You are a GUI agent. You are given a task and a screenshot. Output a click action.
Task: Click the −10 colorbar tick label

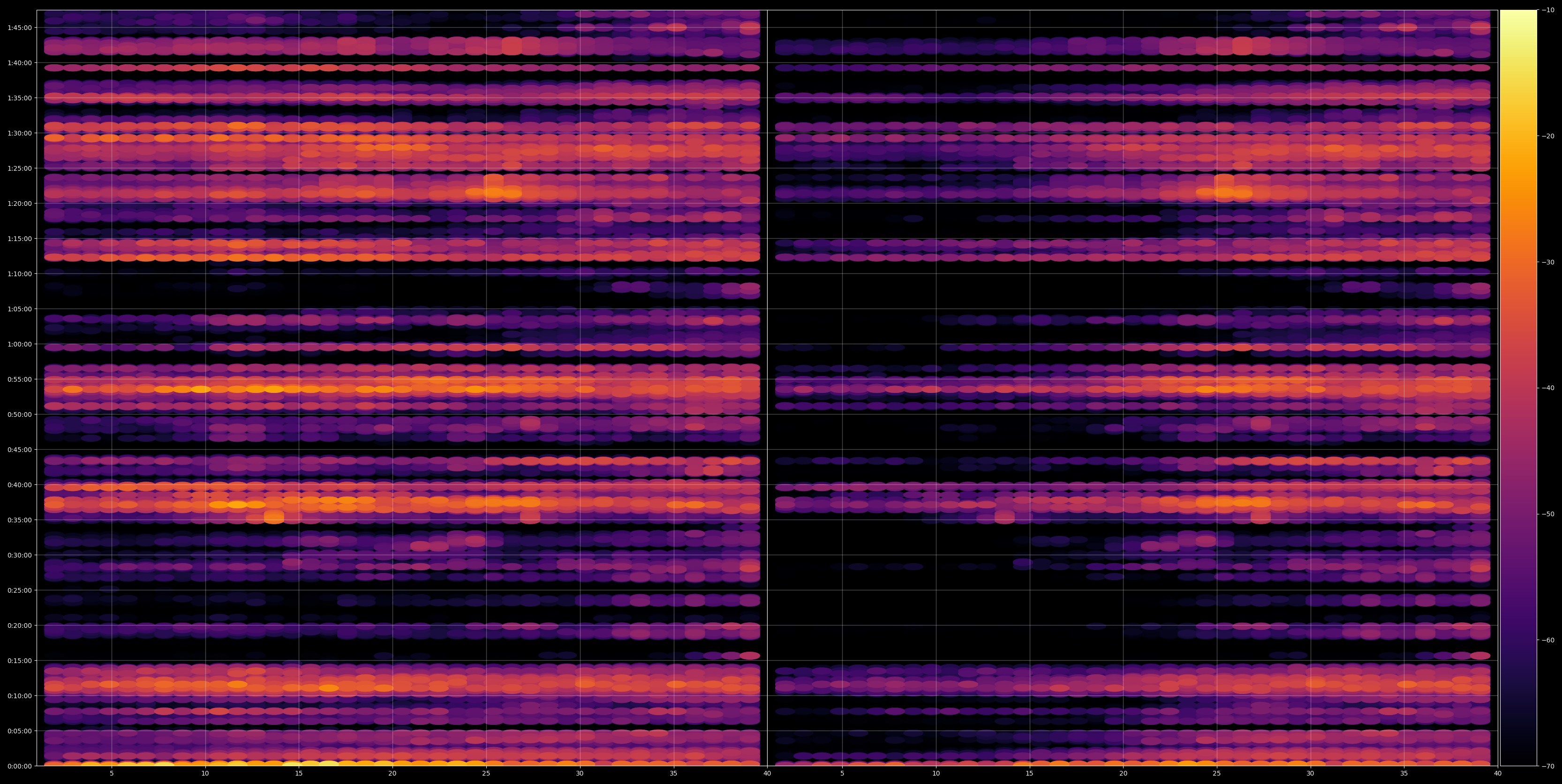click(1548, 10)
